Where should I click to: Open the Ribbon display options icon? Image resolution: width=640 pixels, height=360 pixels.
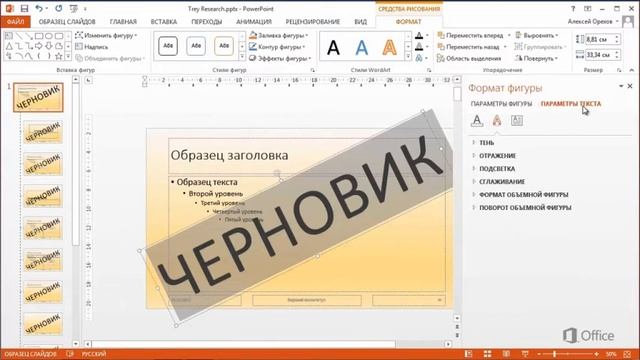(x=588, y=9)
